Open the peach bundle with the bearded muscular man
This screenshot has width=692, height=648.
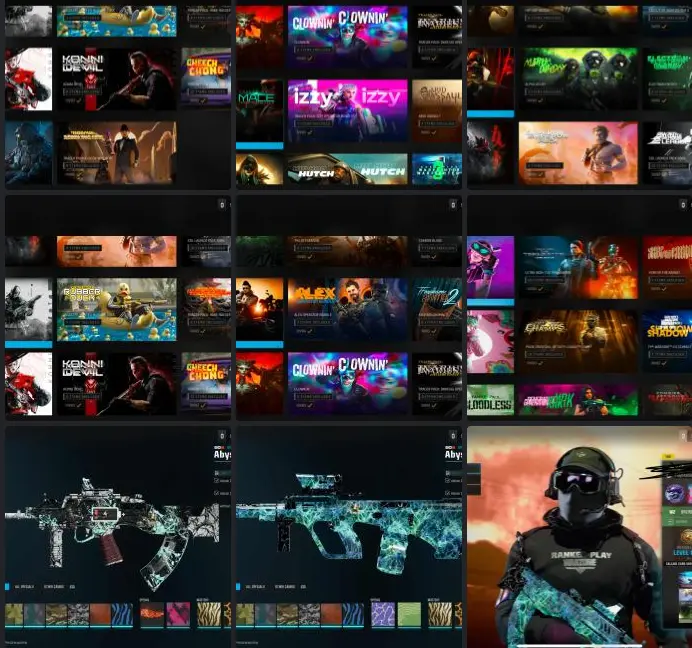pyautogui.click(x=578, y=153)
